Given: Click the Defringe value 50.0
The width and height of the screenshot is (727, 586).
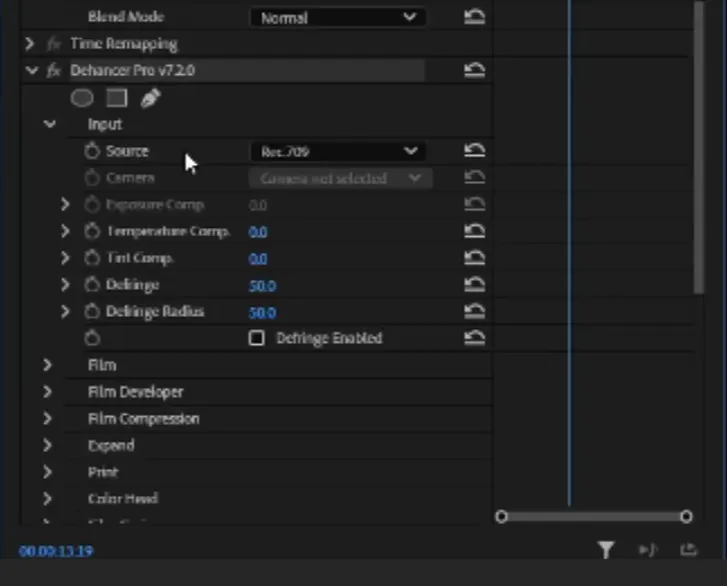Looking at the screenshot, I should [262, 286].
